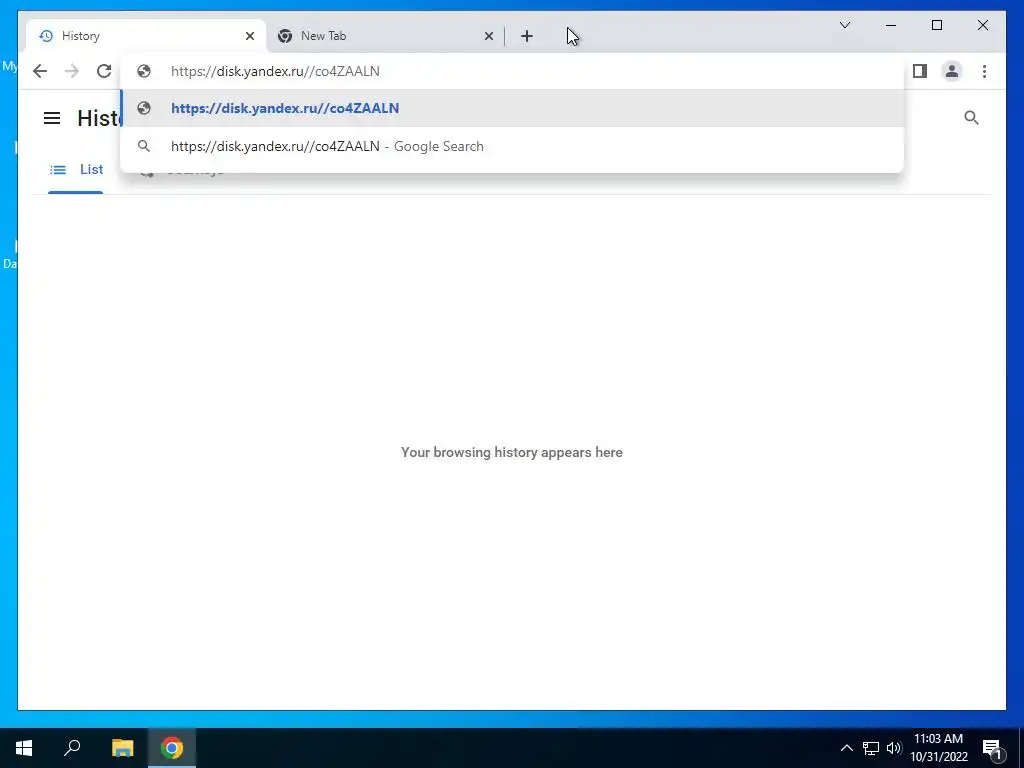The width and height of the screenshot is (1024, 768).
Task: Close the New Tab tab
Action: 488,36
